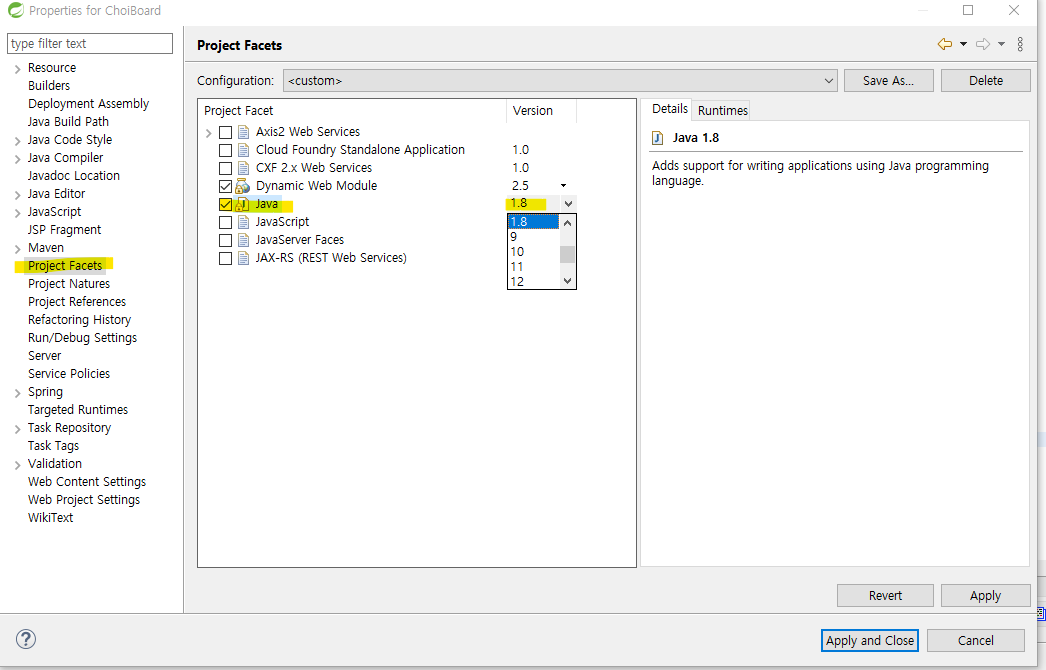1046x670 pixels.
Task: Click the Revert button
Action: 885,595
